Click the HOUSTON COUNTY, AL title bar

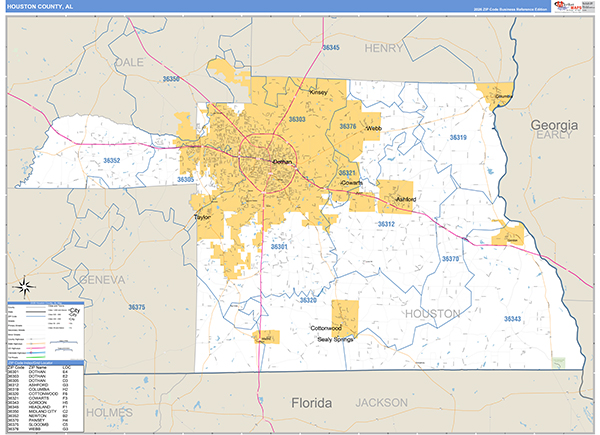[279, 7]
